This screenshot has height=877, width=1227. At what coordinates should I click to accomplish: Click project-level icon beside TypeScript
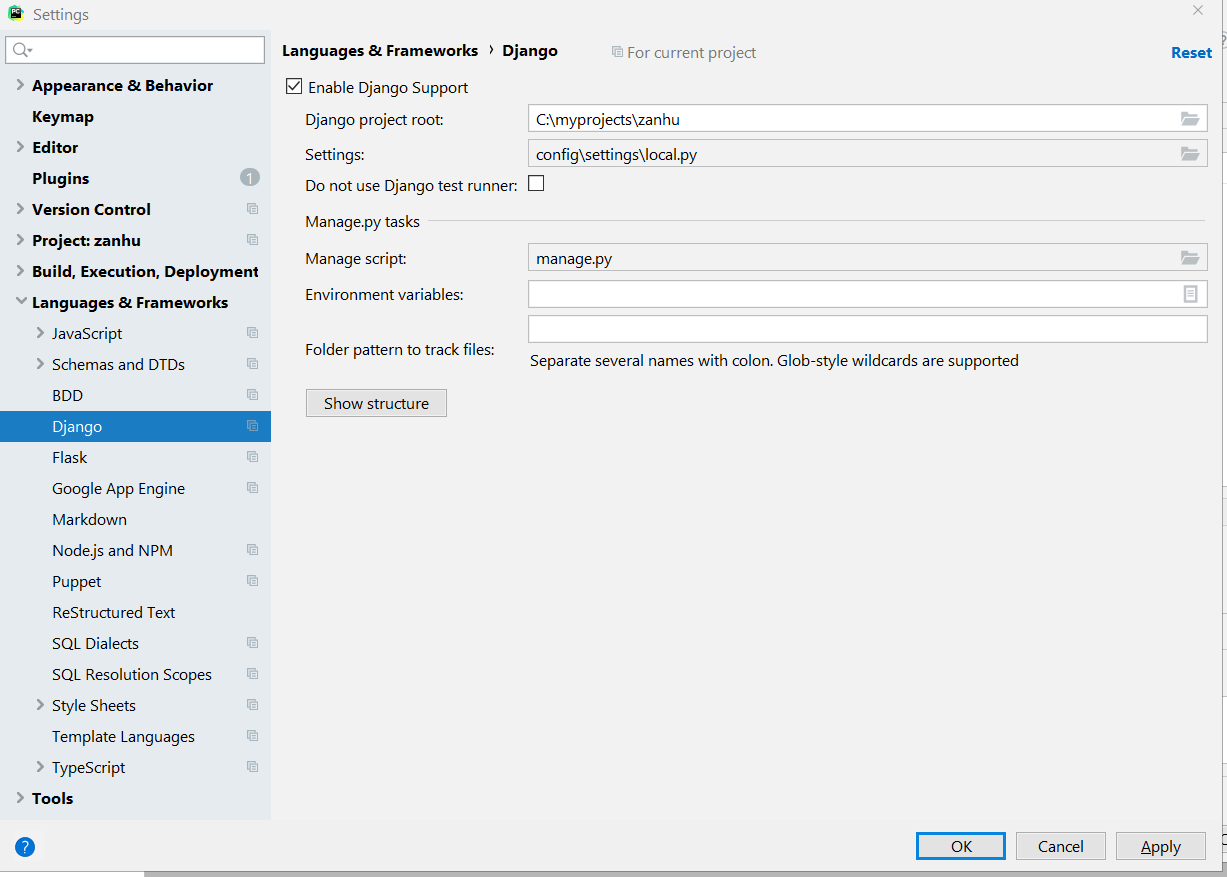point(252,767)
